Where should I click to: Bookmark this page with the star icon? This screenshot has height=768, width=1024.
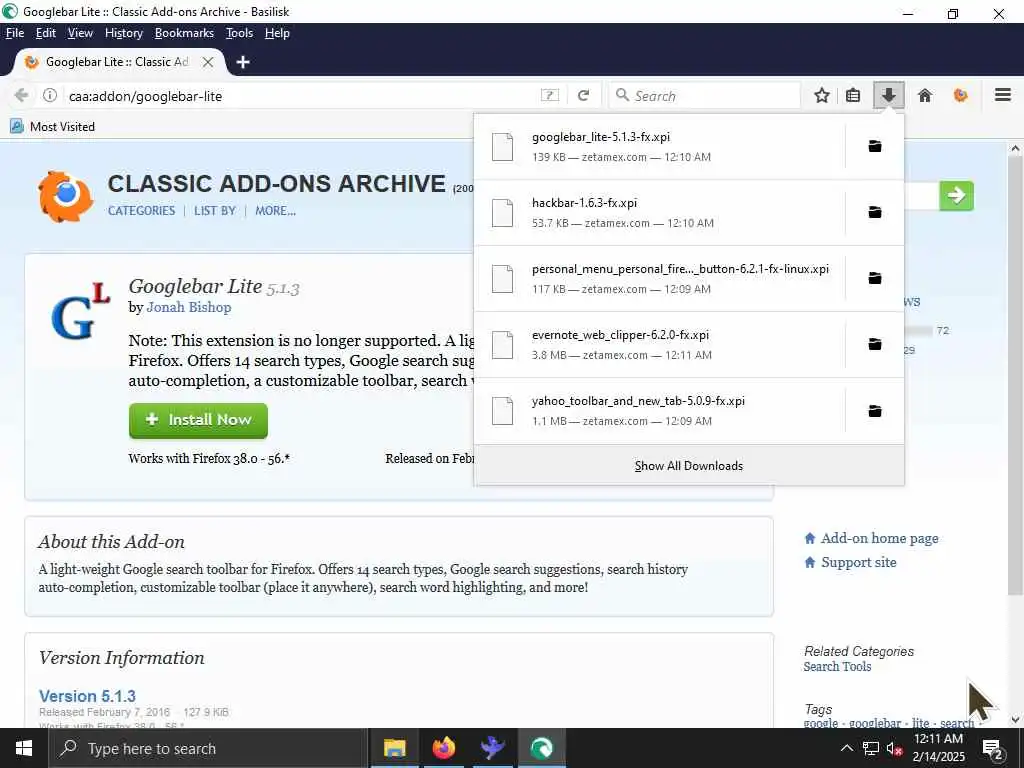(822, 96)
